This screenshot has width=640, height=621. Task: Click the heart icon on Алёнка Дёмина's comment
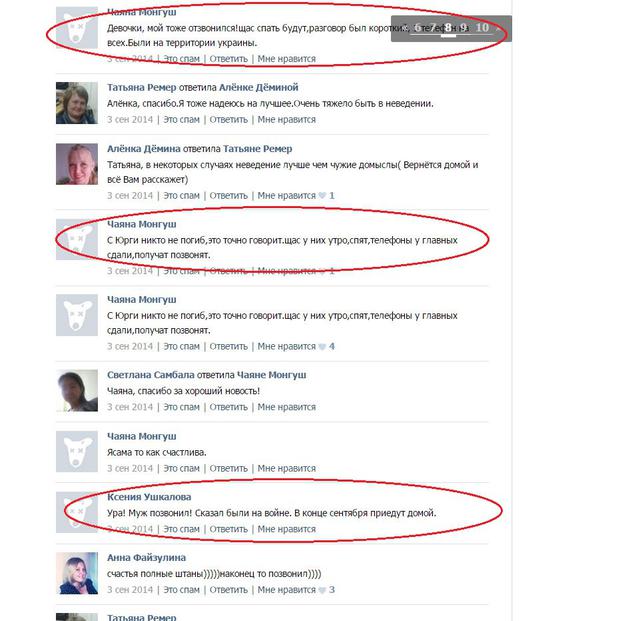pos(322,196)
